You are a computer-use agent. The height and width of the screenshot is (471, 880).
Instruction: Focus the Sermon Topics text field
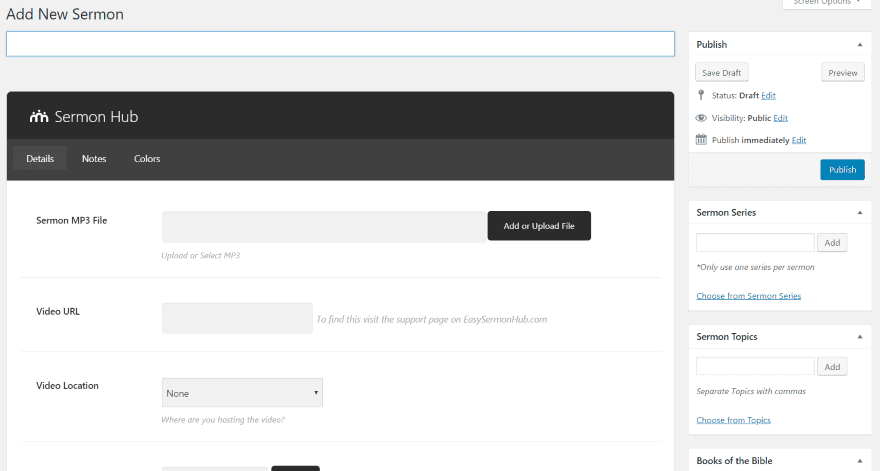(x=755, y=367)
